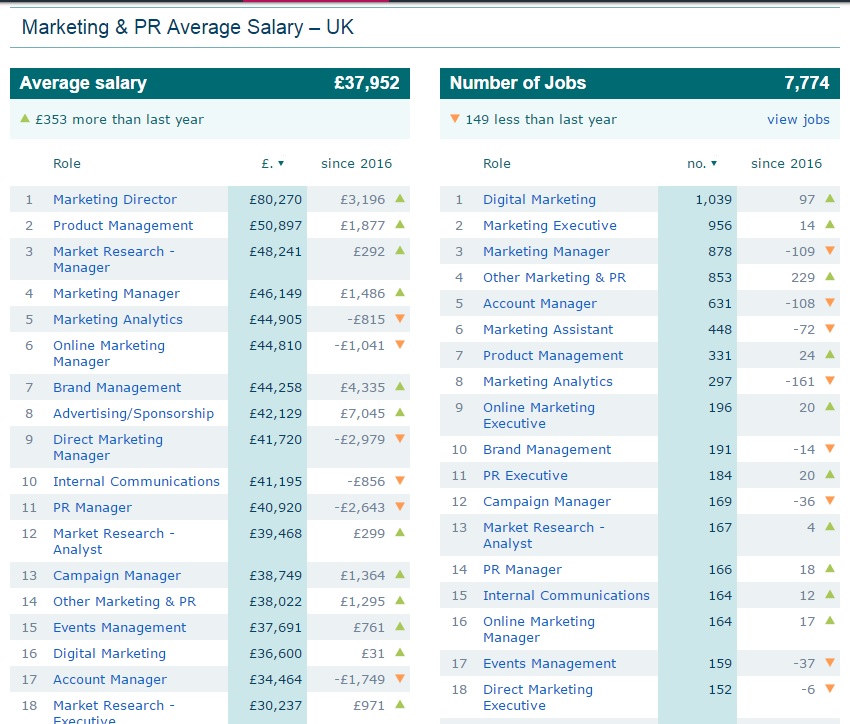
Task: Open Internal Communications in jobs table
Action: (x=566, y=595)
